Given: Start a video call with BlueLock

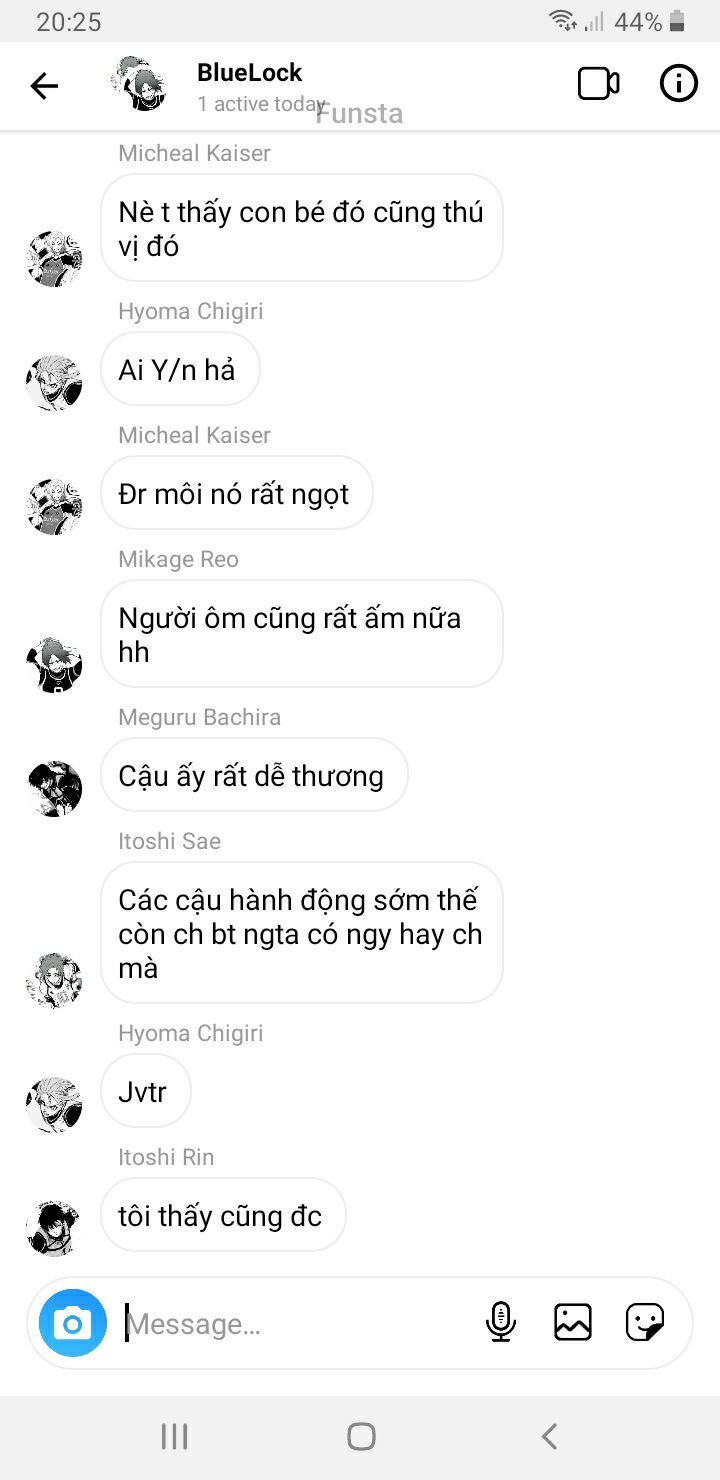Looking at the screenshot, I should [598, 84].
